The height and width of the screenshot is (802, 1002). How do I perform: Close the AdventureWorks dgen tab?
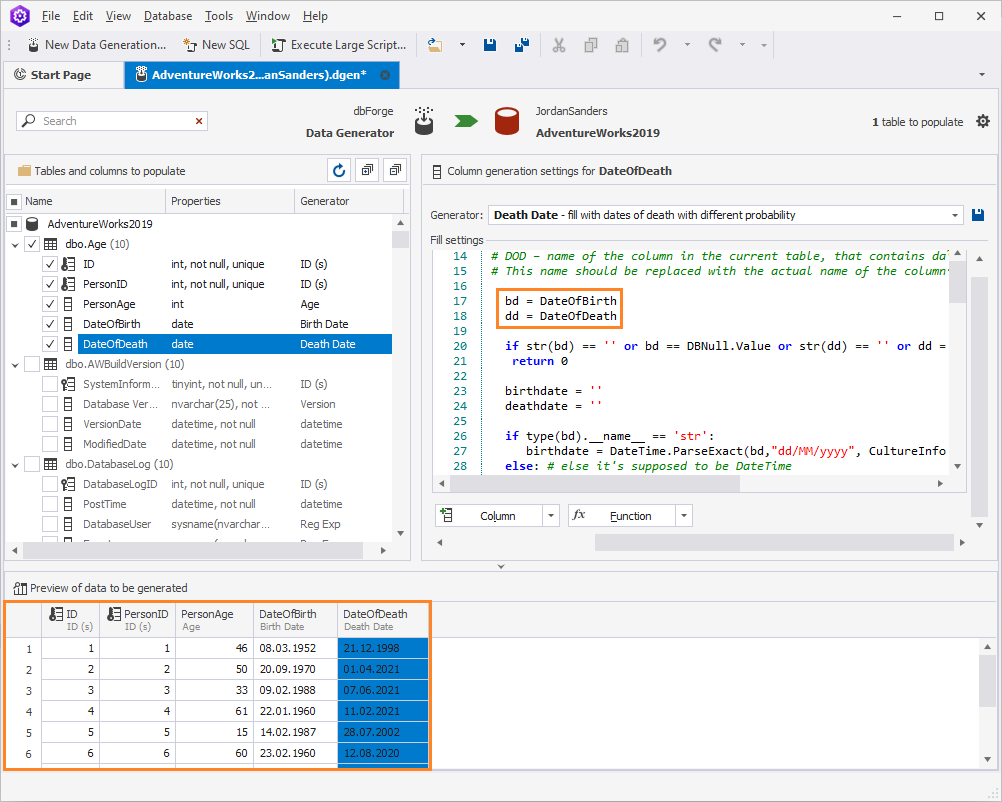click(385, 75)
